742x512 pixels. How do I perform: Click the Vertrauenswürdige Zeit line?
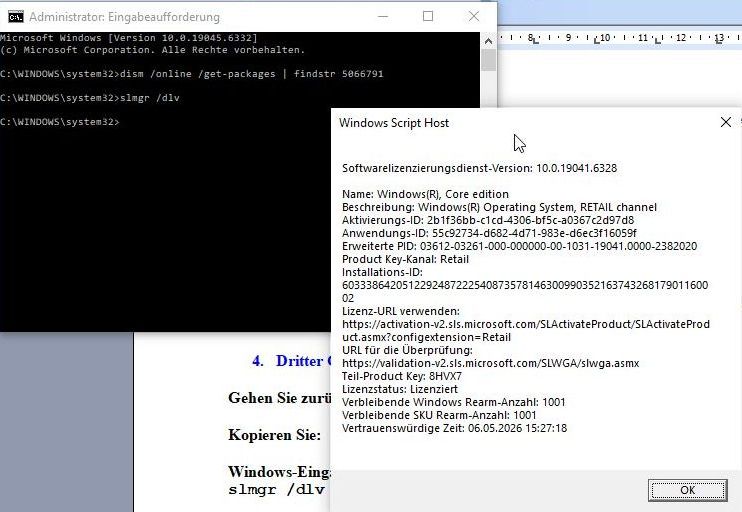click(454, 428)
